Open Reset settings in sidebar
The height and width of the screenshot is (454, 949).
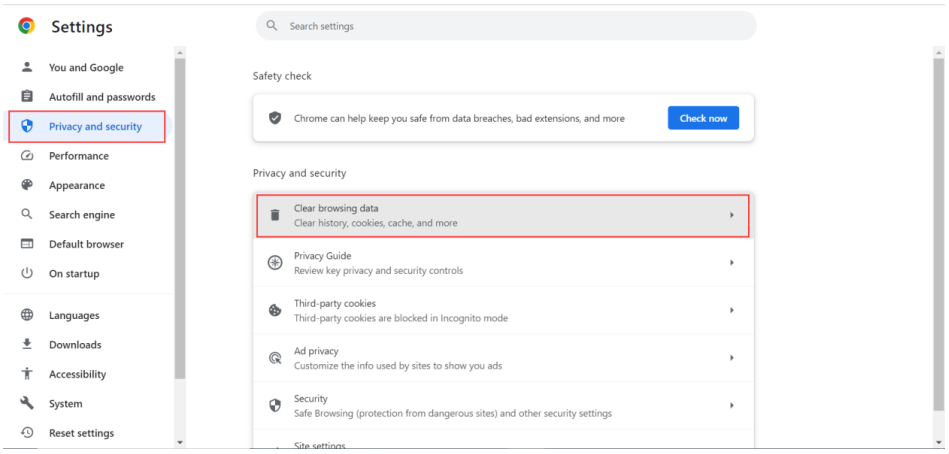point(81,433)
